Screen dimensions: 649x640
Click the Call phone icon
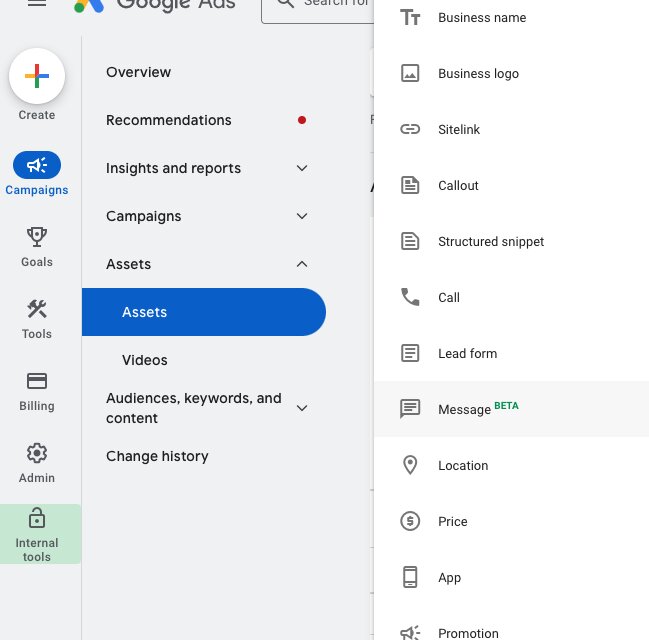[410, 297]
